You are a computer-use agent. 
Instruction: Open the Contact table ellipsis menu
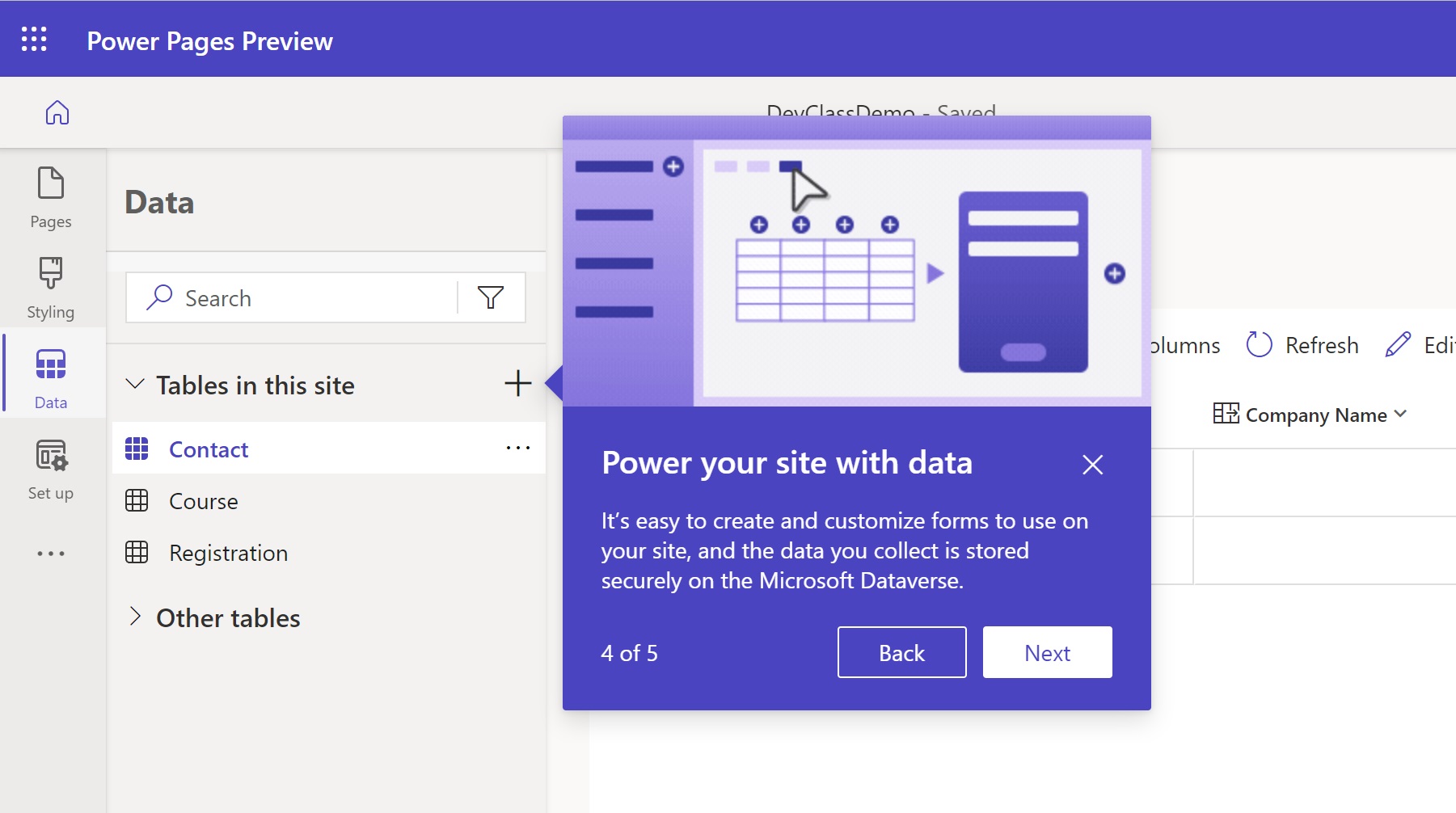(517, 448)
